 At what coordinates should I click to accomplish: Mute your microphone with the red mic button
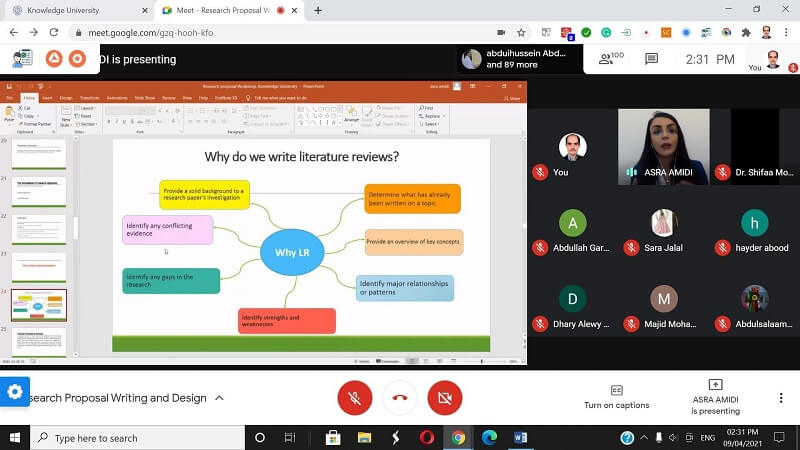coord(355,397)
